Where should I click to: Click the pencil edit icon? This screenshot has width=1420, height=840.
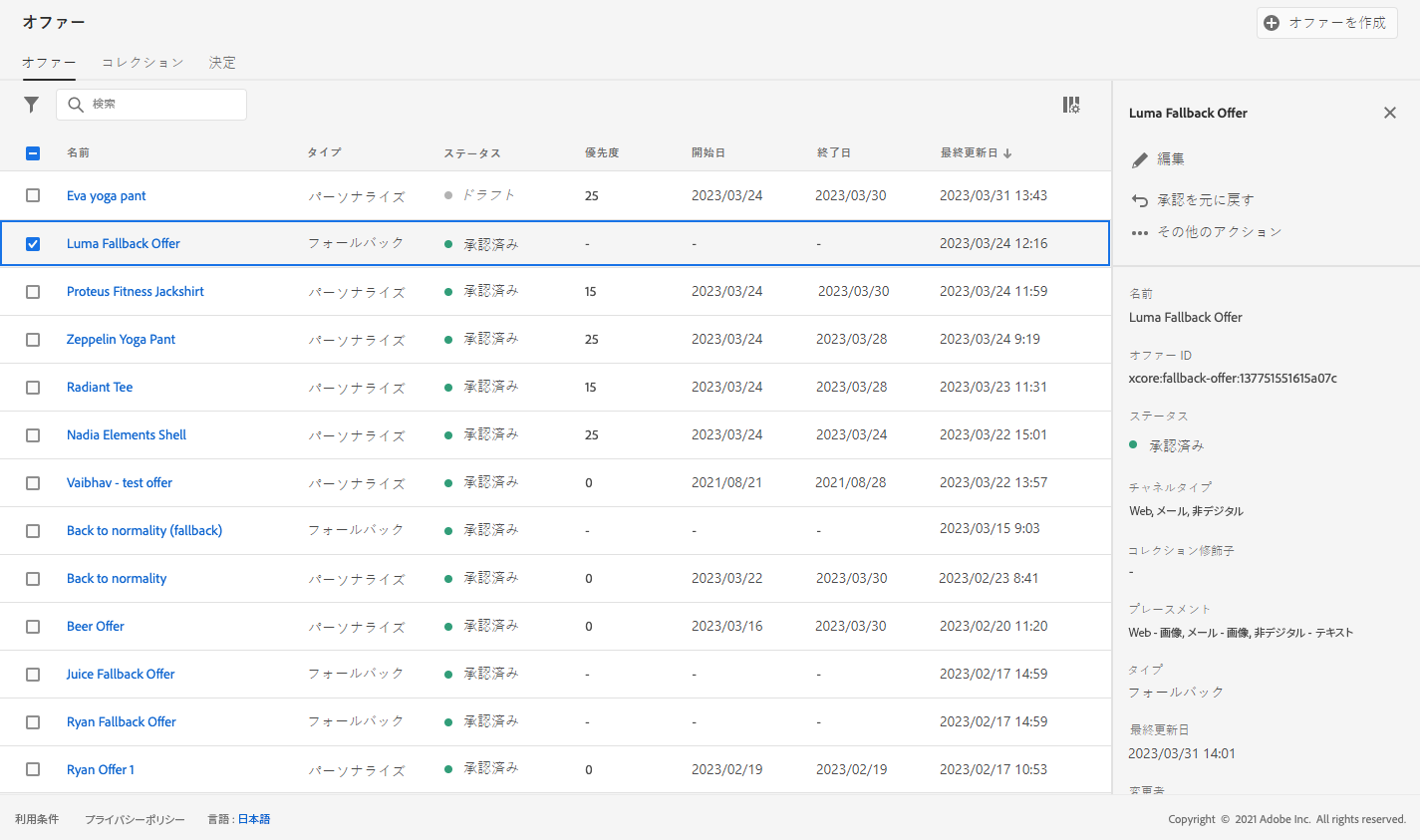1140,159
